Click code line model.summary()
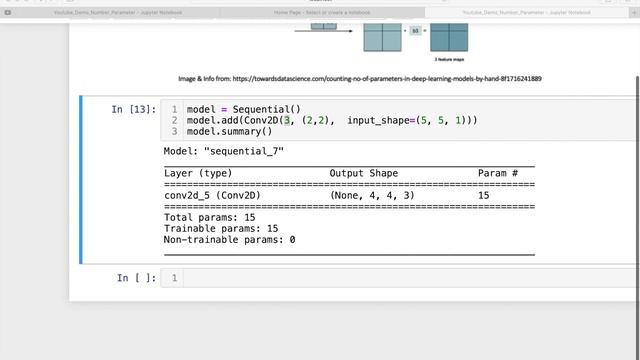 coord(229,131)
